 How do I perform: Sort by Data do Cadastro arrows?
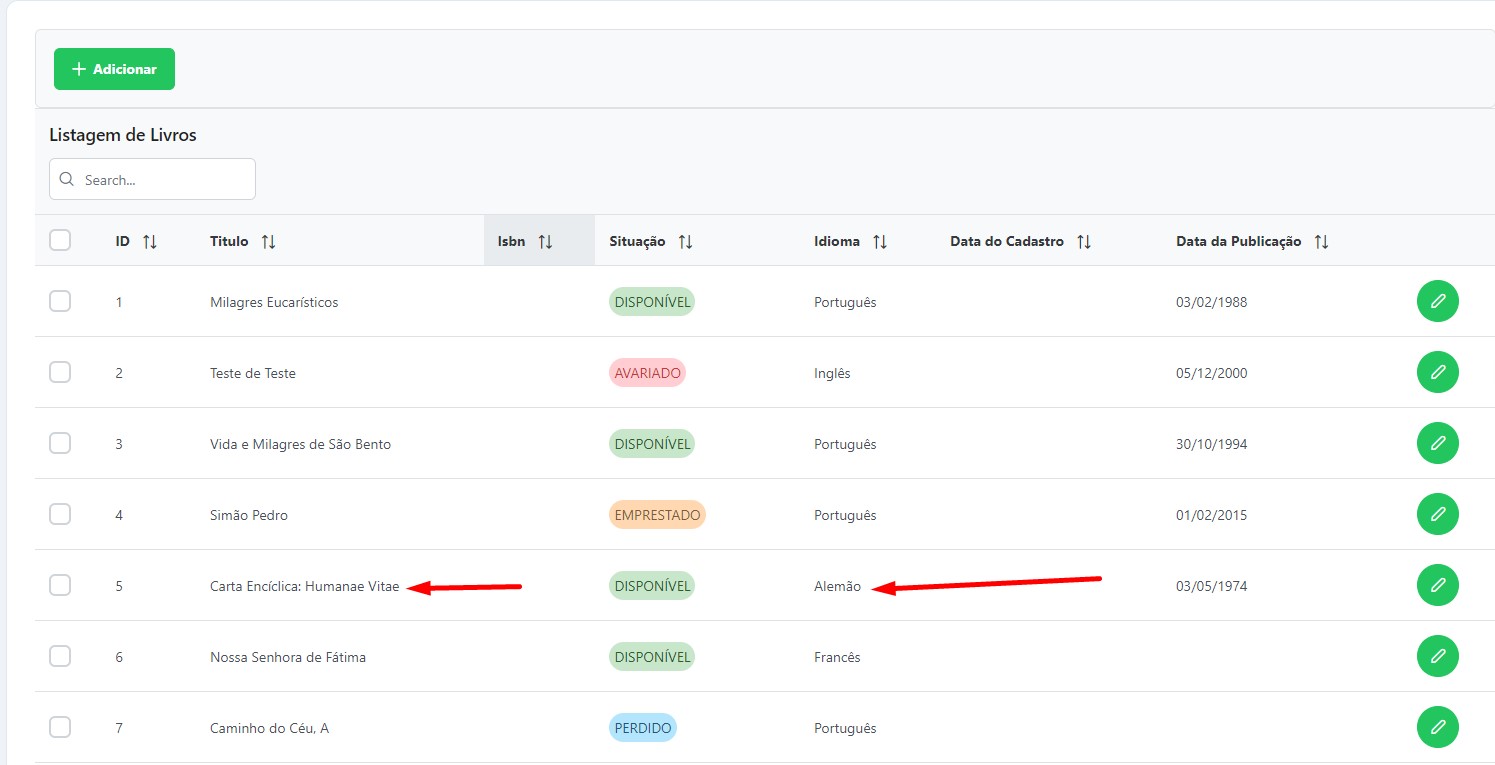click(x=1084, y=242)
